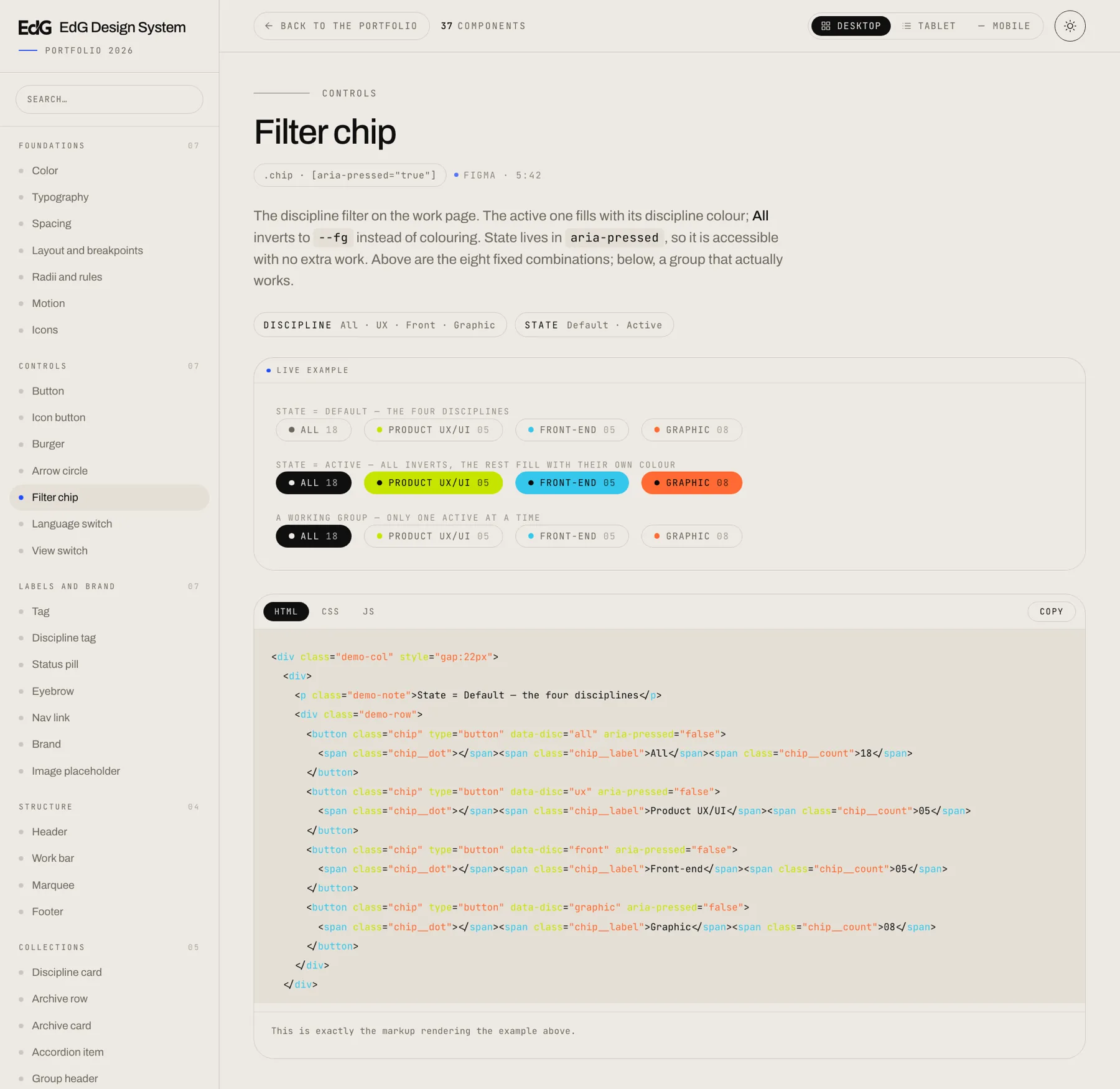Image resolution: width=1120 pixels, height=1089 pixels.
Task: Open the JS code tab
Action: 368,612
